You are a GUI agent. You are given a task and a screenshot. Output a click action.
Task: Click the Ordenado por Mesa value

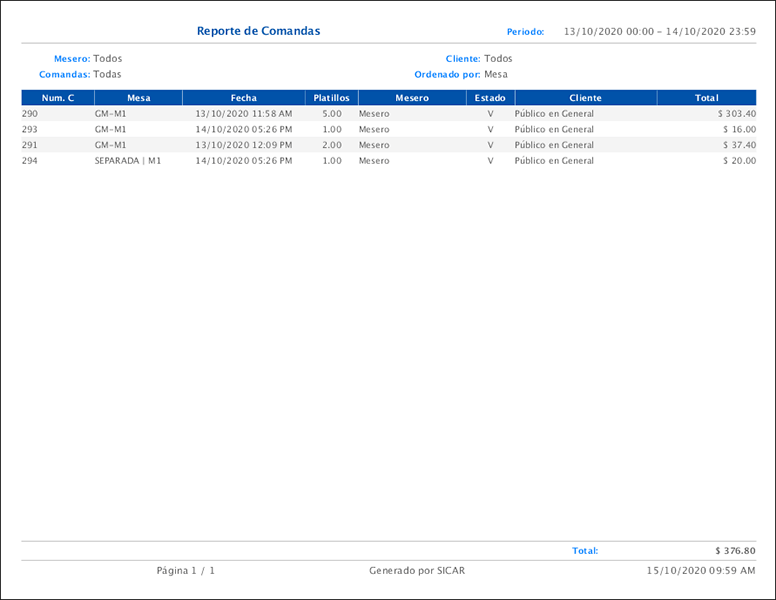496,74
